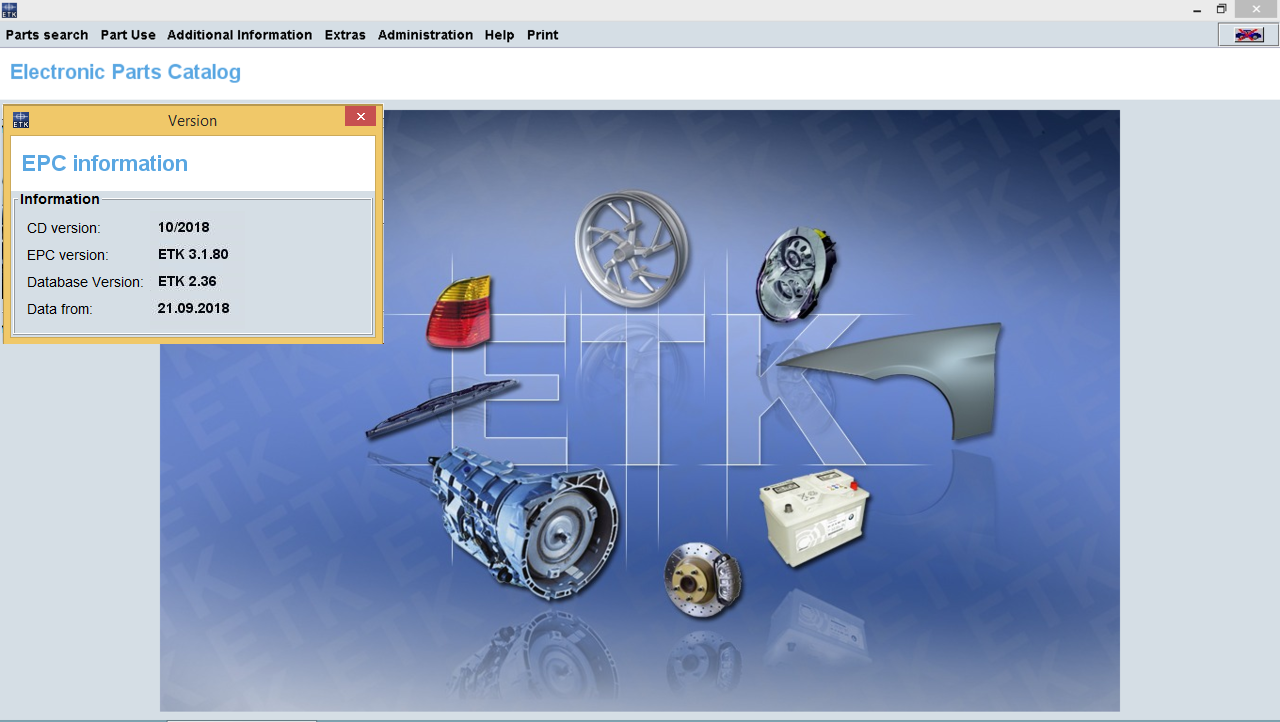Restore down the main application window
The height and width of the screenshot is (722, 1280).
click(1221, 10)
